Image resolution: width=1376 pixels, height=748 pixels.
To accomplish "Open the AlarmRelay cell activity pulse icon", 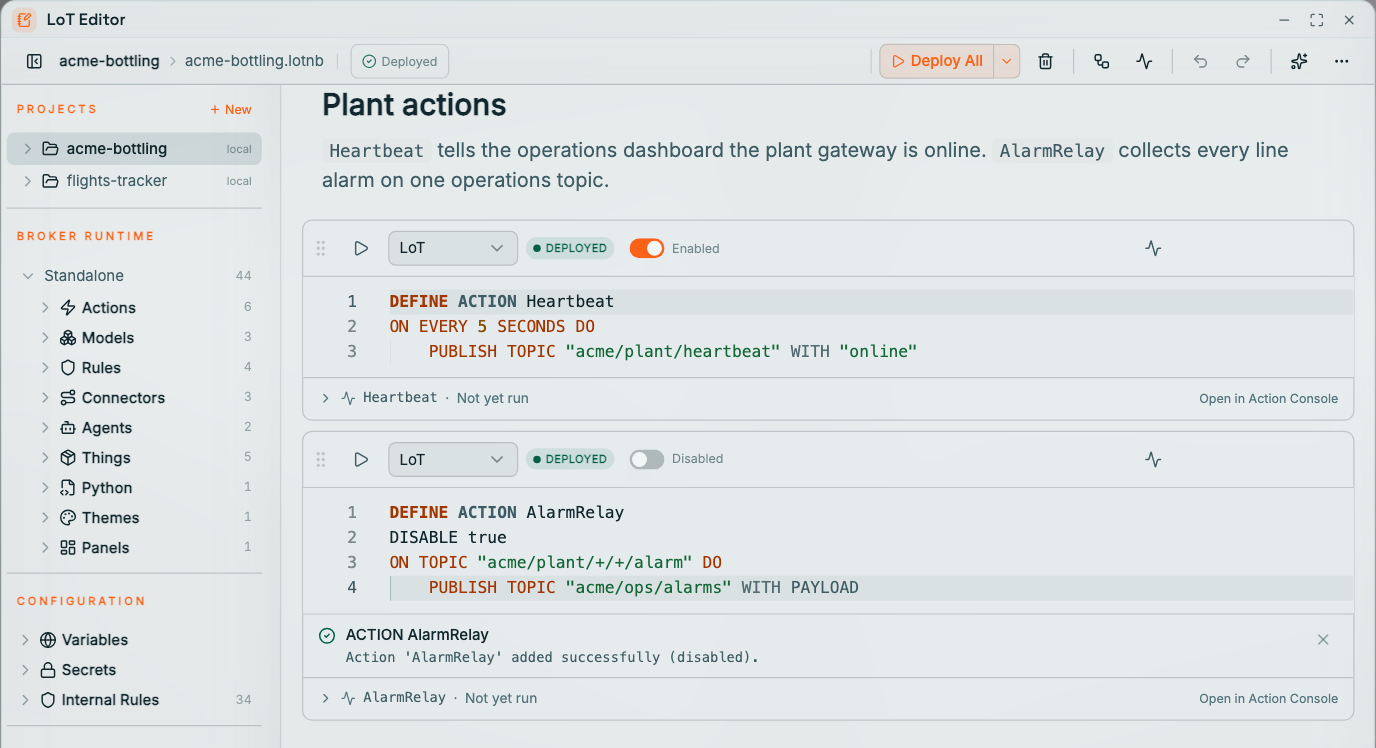I will click(x=1153, y=459).
